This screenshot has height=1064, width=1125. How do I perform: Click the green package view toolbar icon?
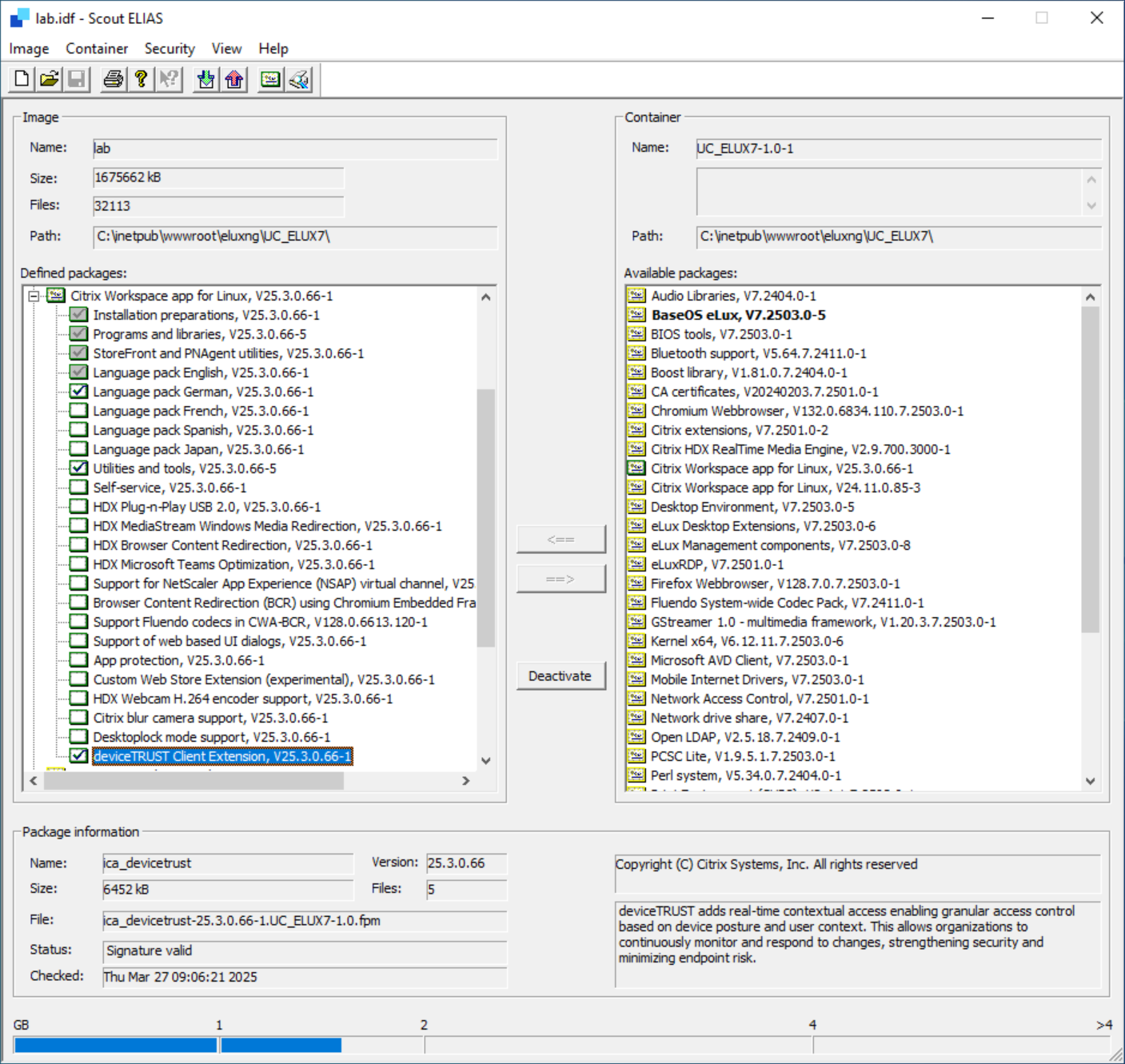tap(269, 79)
